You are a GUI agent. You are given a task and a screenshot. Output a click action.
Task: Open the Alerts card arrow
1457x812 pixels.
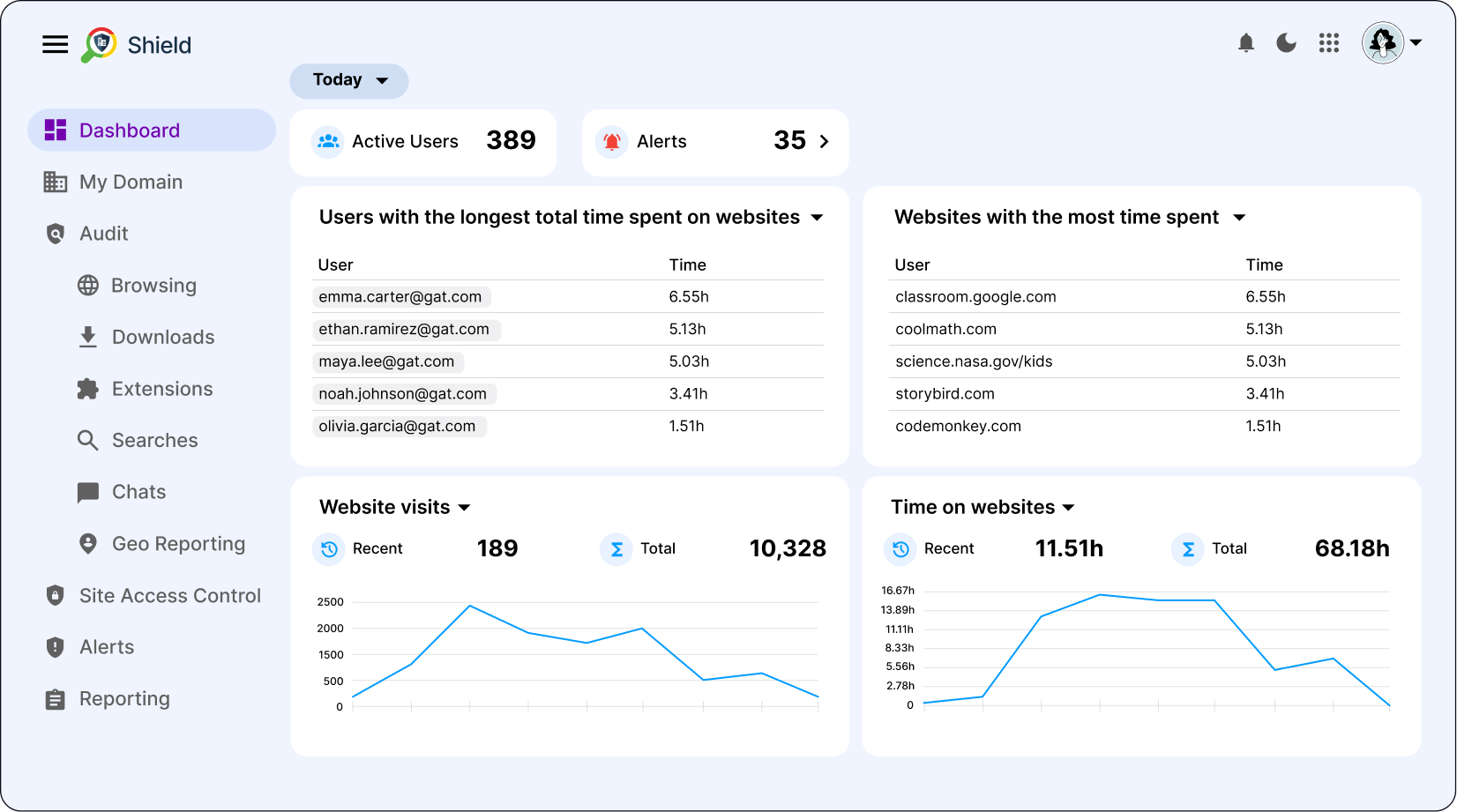[x=824, y=141]
